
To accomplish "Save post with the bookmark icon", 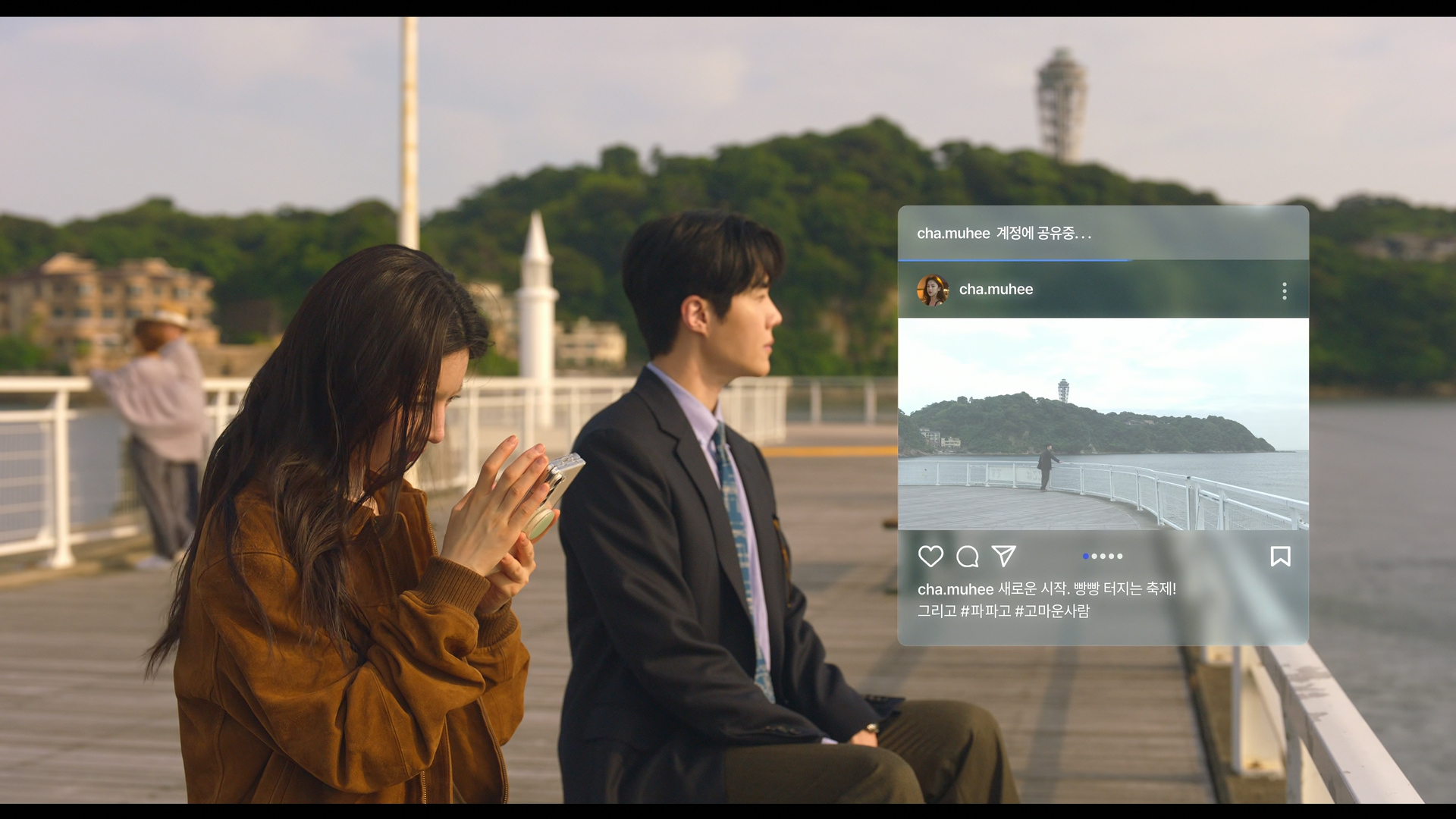I will tap(1280, 557).
